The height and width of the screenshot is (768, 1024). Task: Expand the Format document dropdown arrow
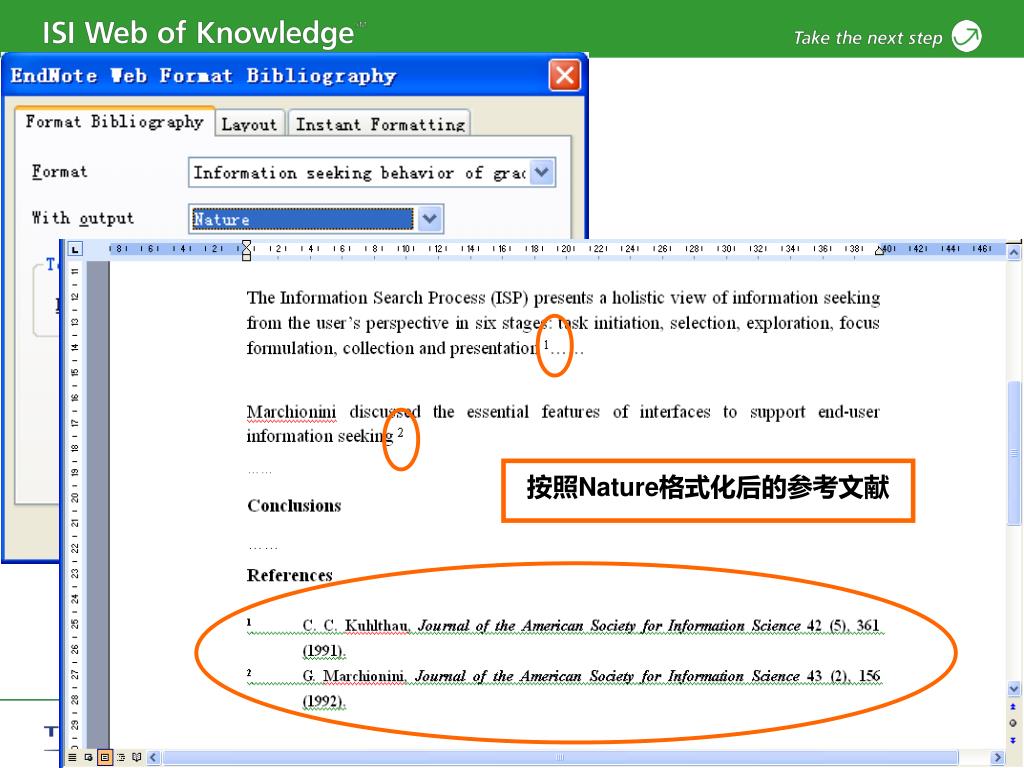542,172
